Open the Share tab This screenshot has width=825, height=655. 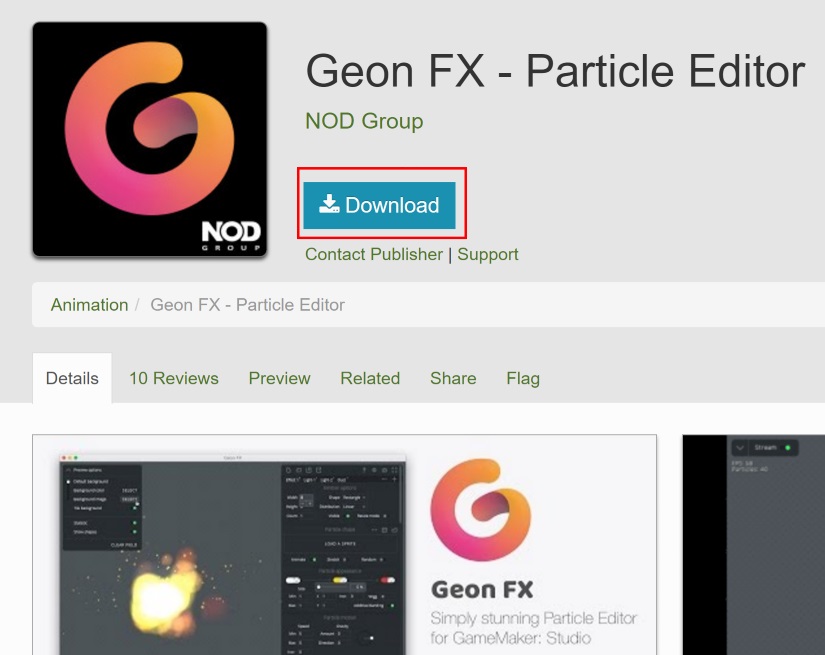[453, 378]
